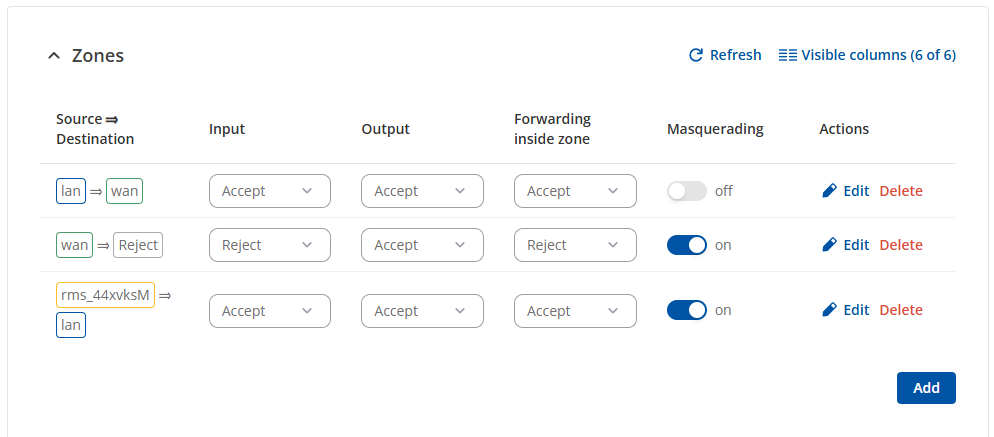This screenshot has width=994, height=437.
Task: Enable masquerading for lan to wan zone
Action: pyautogui.click(x=686, y=191)
